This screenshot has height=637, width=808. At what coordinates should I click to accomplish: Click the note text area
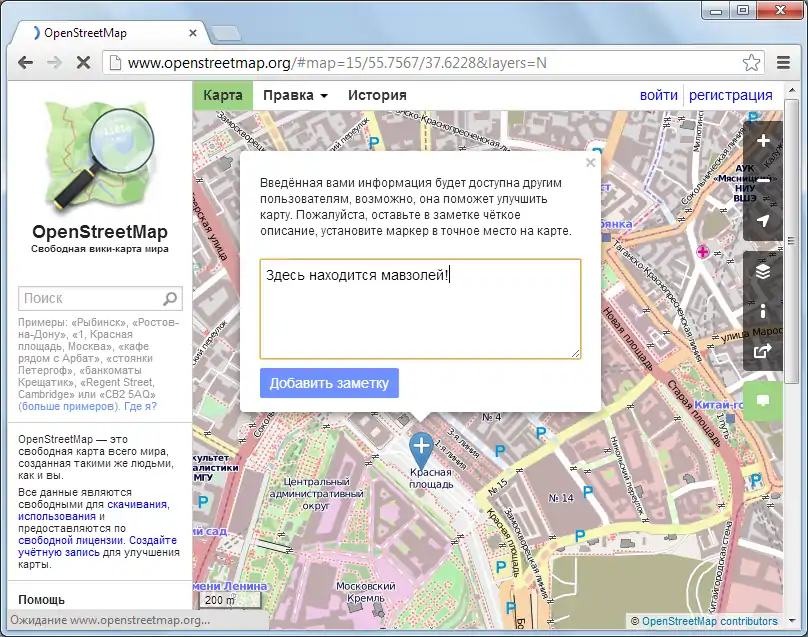click(420, 309)
